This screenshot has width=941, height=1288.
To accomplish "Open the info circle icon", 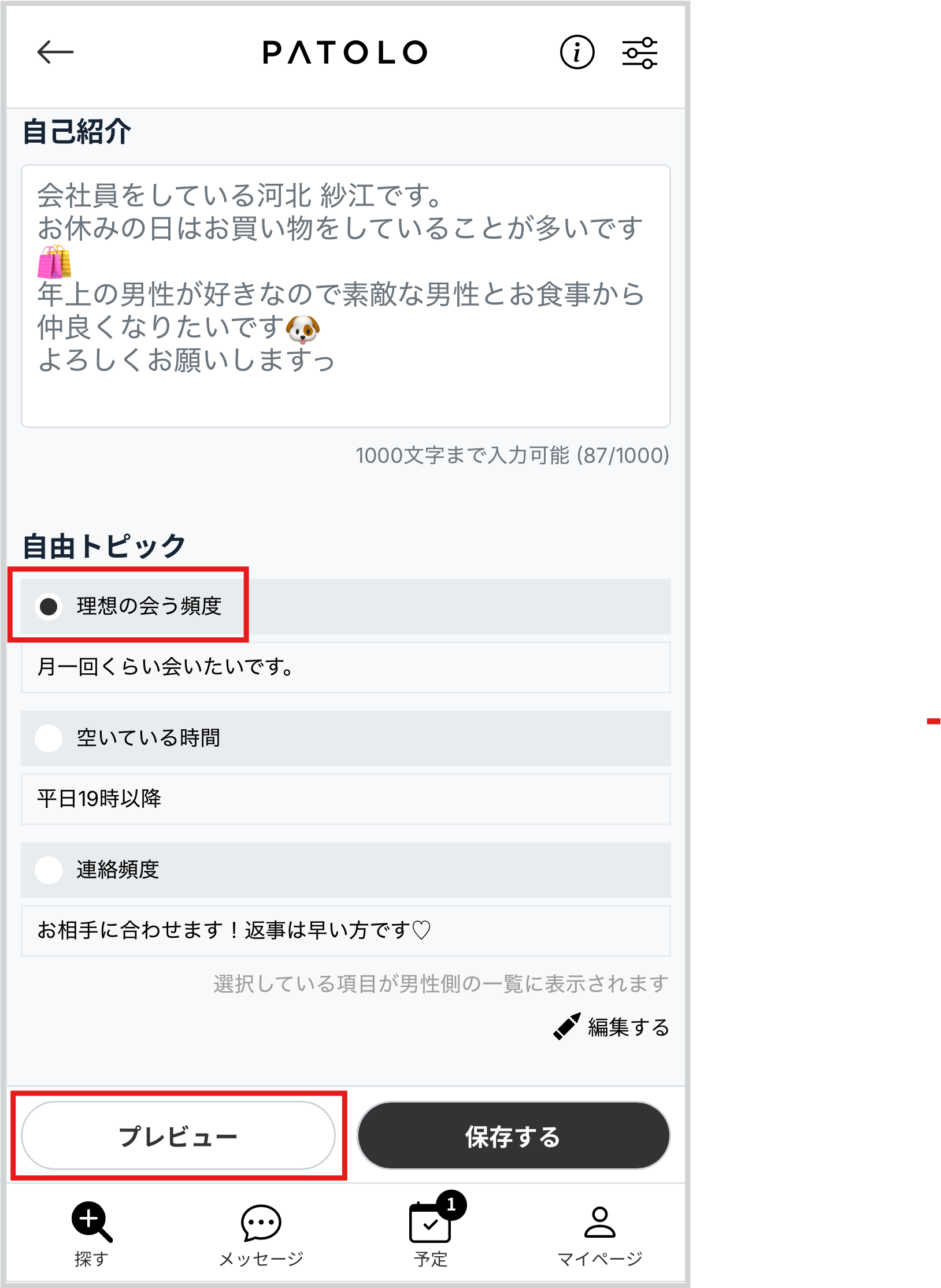I will coord(577,52).
